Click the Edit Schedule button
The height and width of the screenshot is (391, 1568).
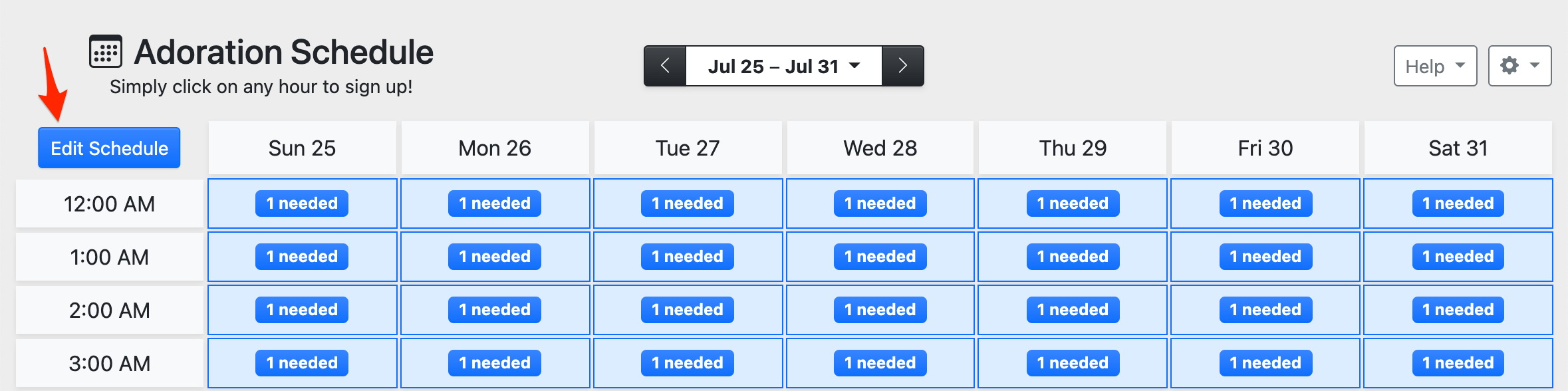click(109, 148)
